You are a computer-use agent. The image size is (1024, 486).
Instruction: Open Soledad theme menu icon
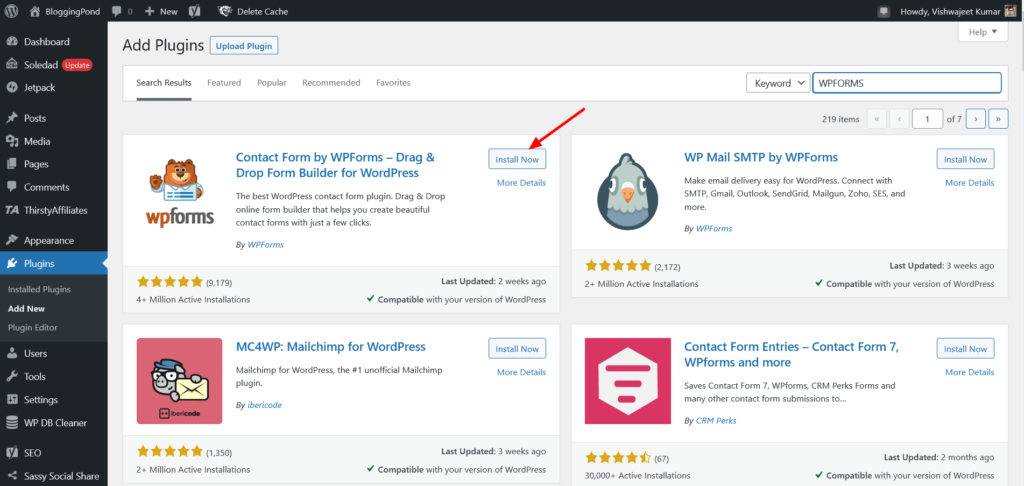coord(12,65)
